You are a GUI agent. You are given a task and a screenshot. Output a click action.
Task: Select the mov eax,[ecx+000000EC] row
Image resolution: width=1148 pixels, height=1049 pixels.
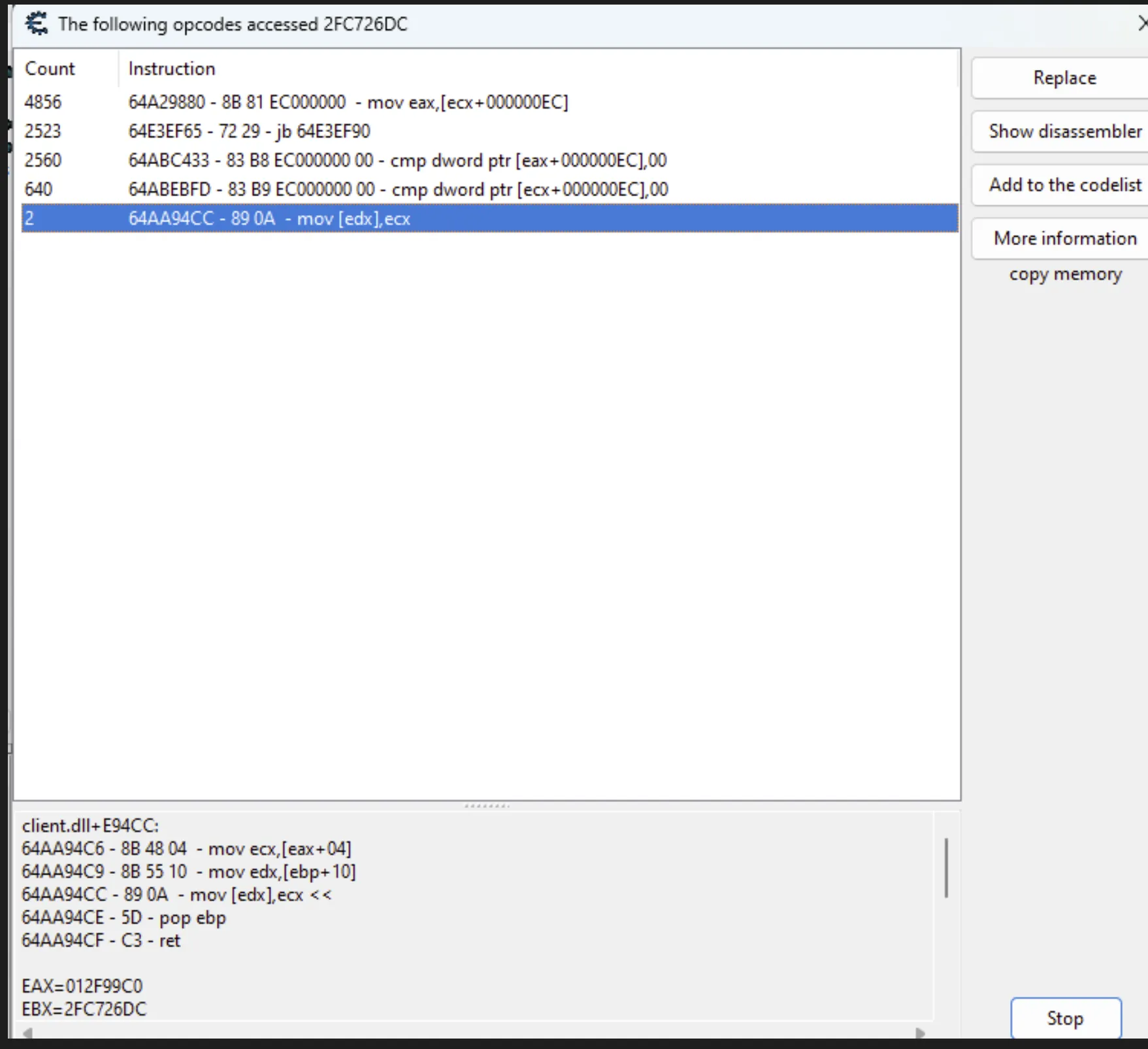tap(348, 103)
